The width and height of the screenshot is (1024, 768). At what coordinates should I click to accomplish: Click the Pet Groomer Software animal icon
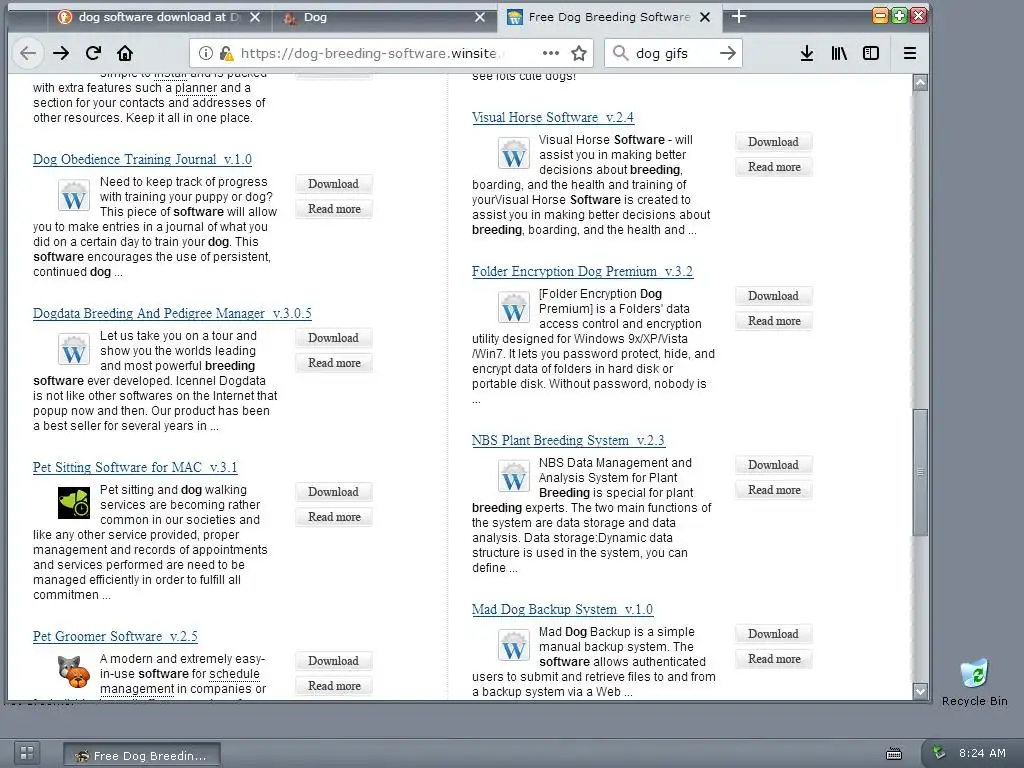(x=74, y=672)
